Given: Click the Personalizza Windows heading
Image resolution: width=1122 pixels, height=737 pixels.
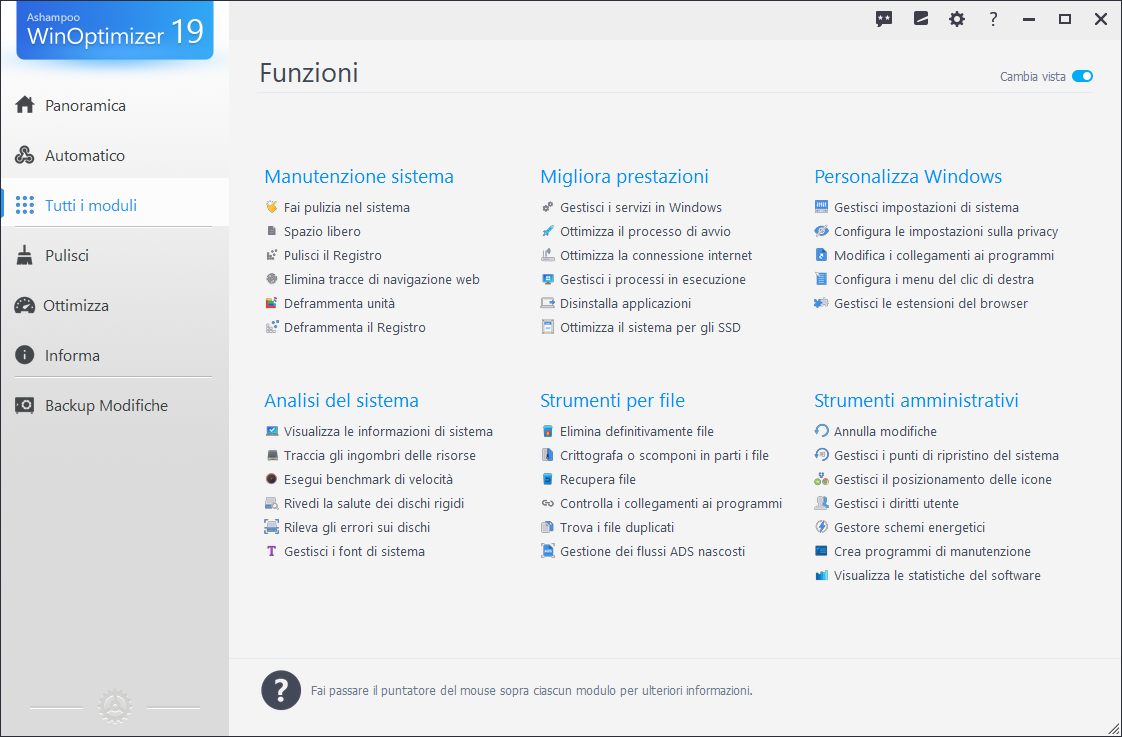Looking at the screenshot, I should (x=908, y=176).
